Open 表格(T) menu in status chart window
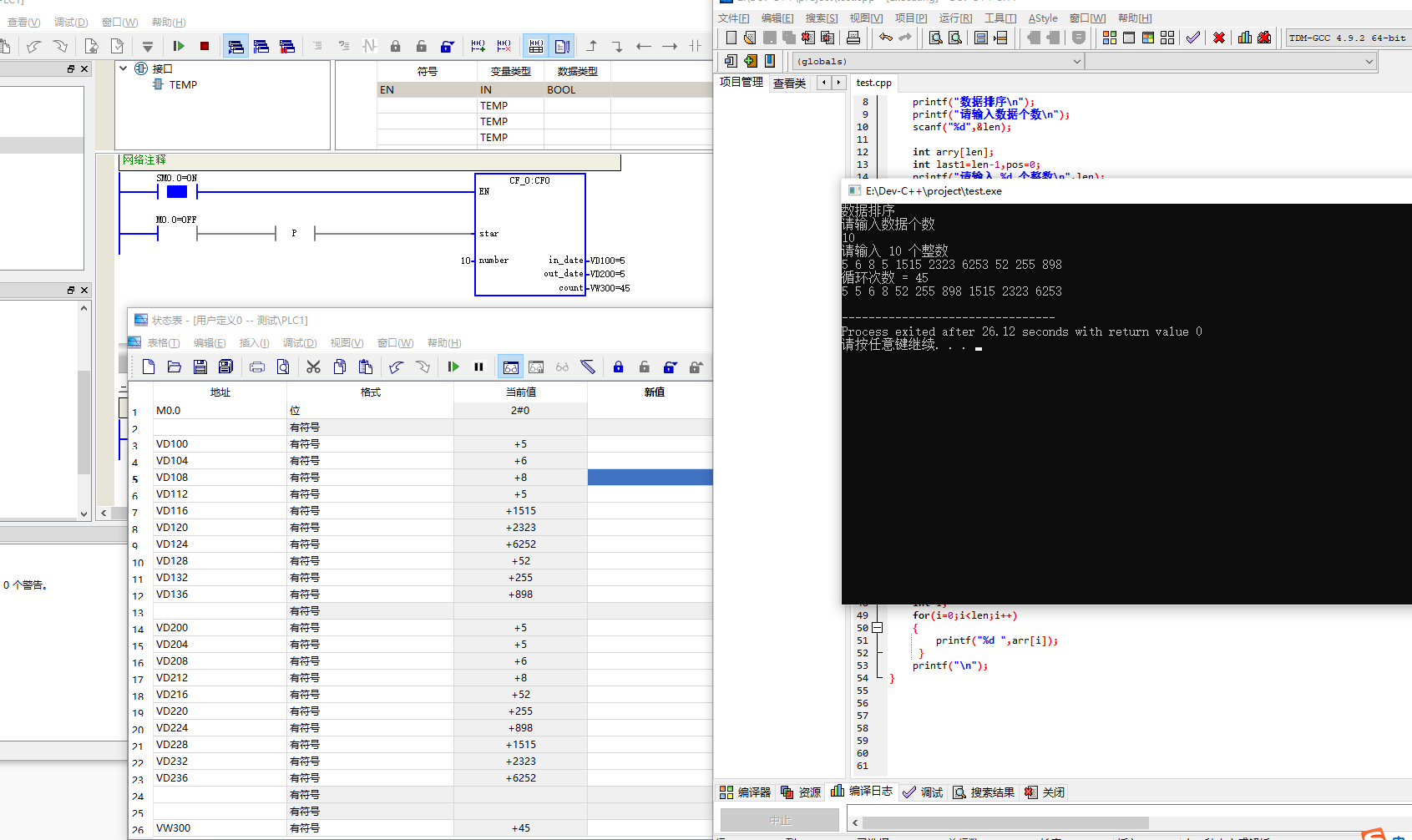The height and width of the screenshot is (840, 1412). point(164,343)
